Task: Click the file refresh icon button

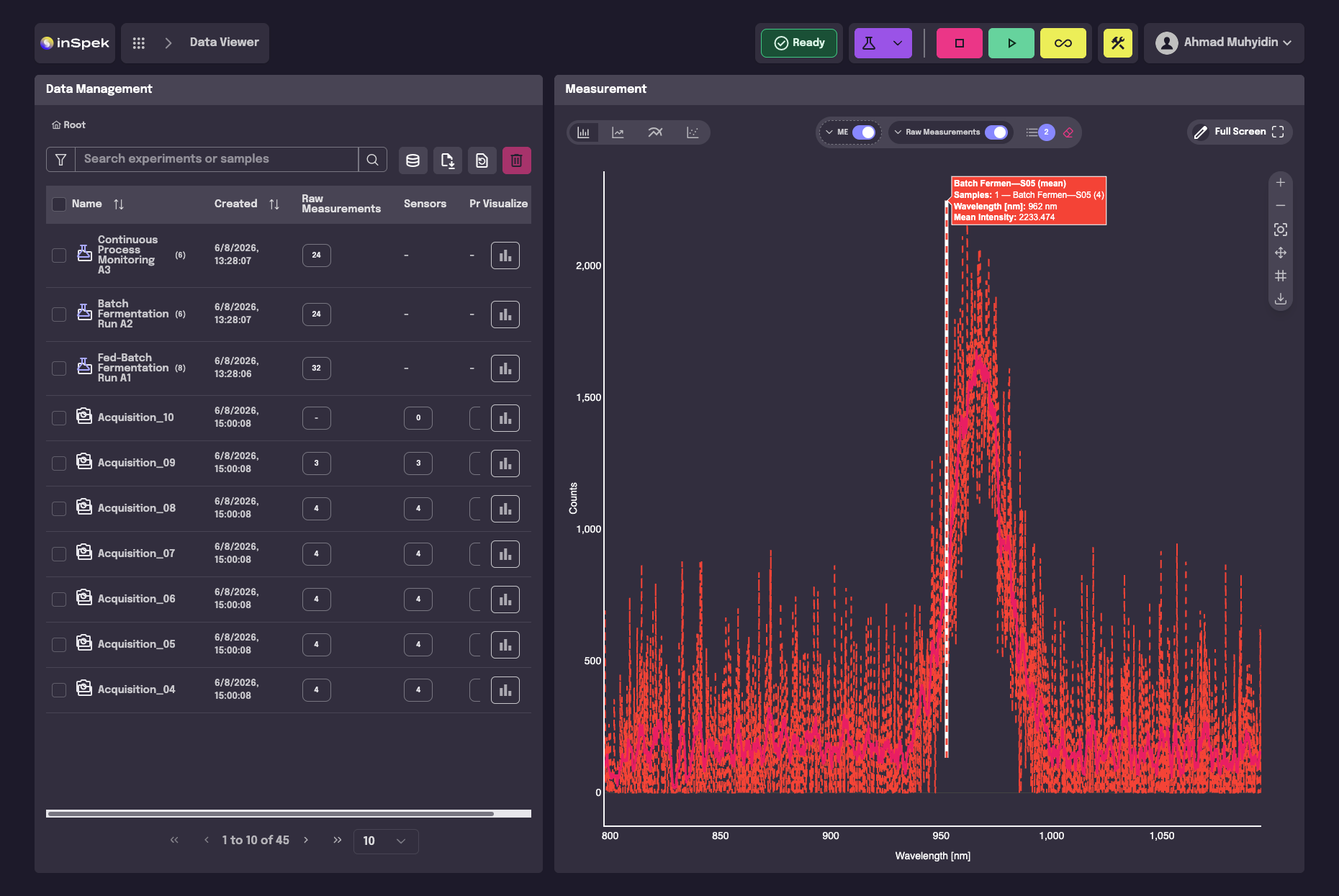Action: click(x=482, y=160)
